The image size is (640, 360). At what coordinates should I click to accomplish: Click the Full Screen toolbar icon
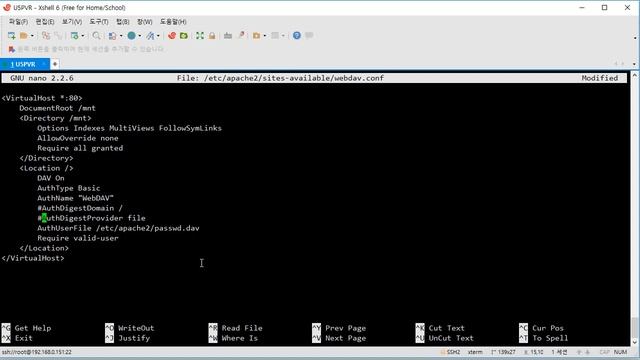coord(200,36)
